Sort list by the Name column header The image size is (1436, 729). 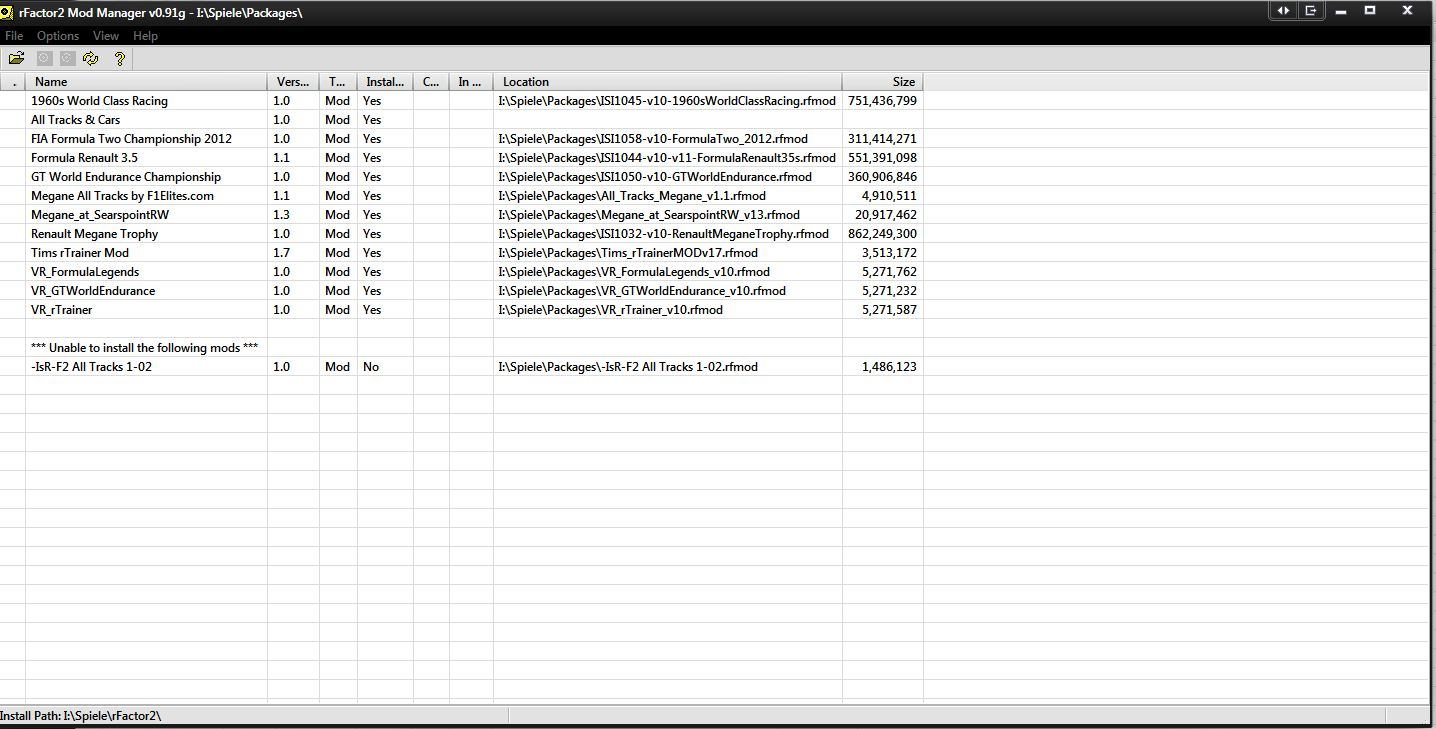[146, 82]
